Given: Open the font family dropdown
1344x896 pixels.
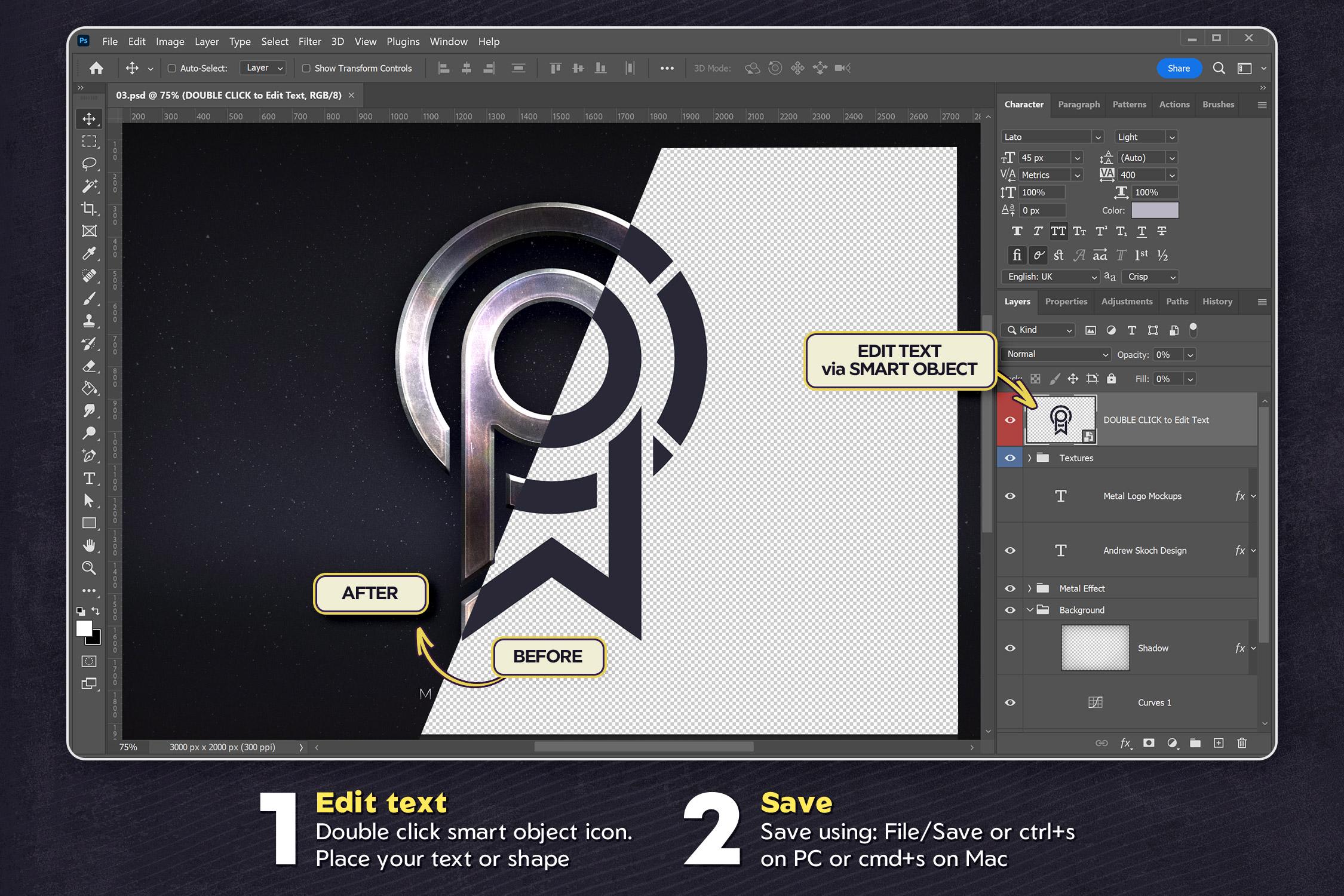Looking at the screenshot, I should point(1098,137).
